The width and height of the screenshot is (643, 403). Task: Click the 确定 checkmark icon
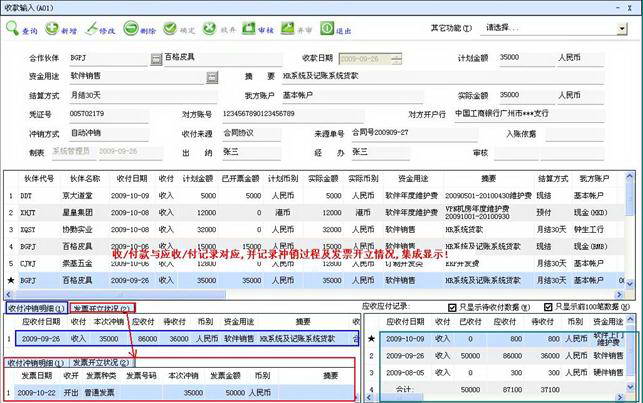170,28
